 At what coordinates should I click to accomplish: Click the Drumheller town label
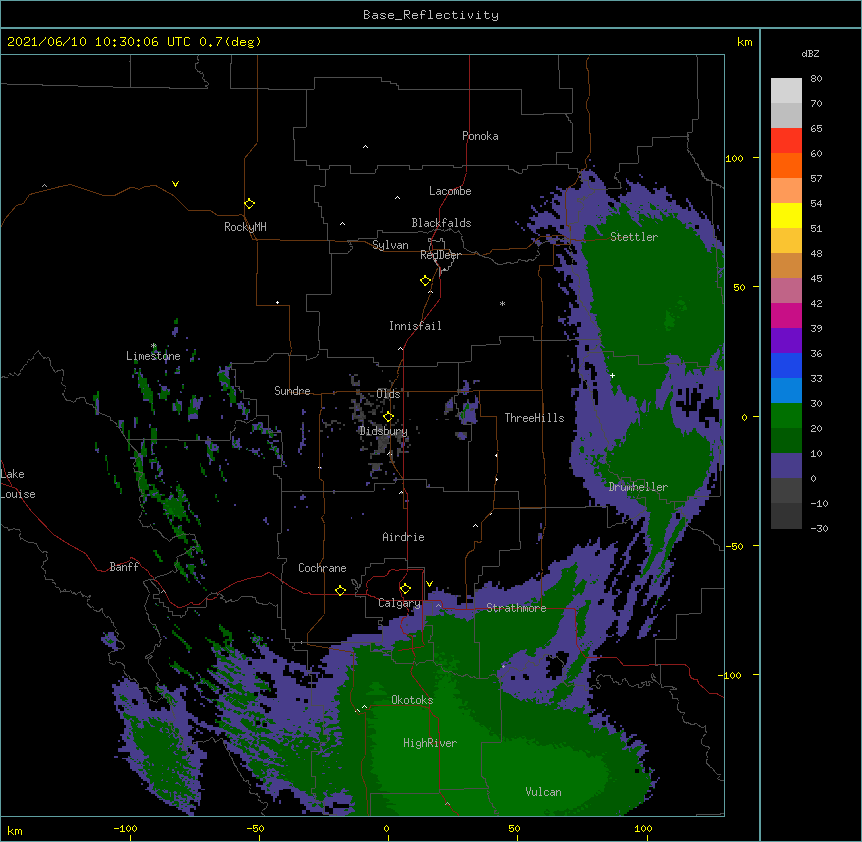[638, 487]
